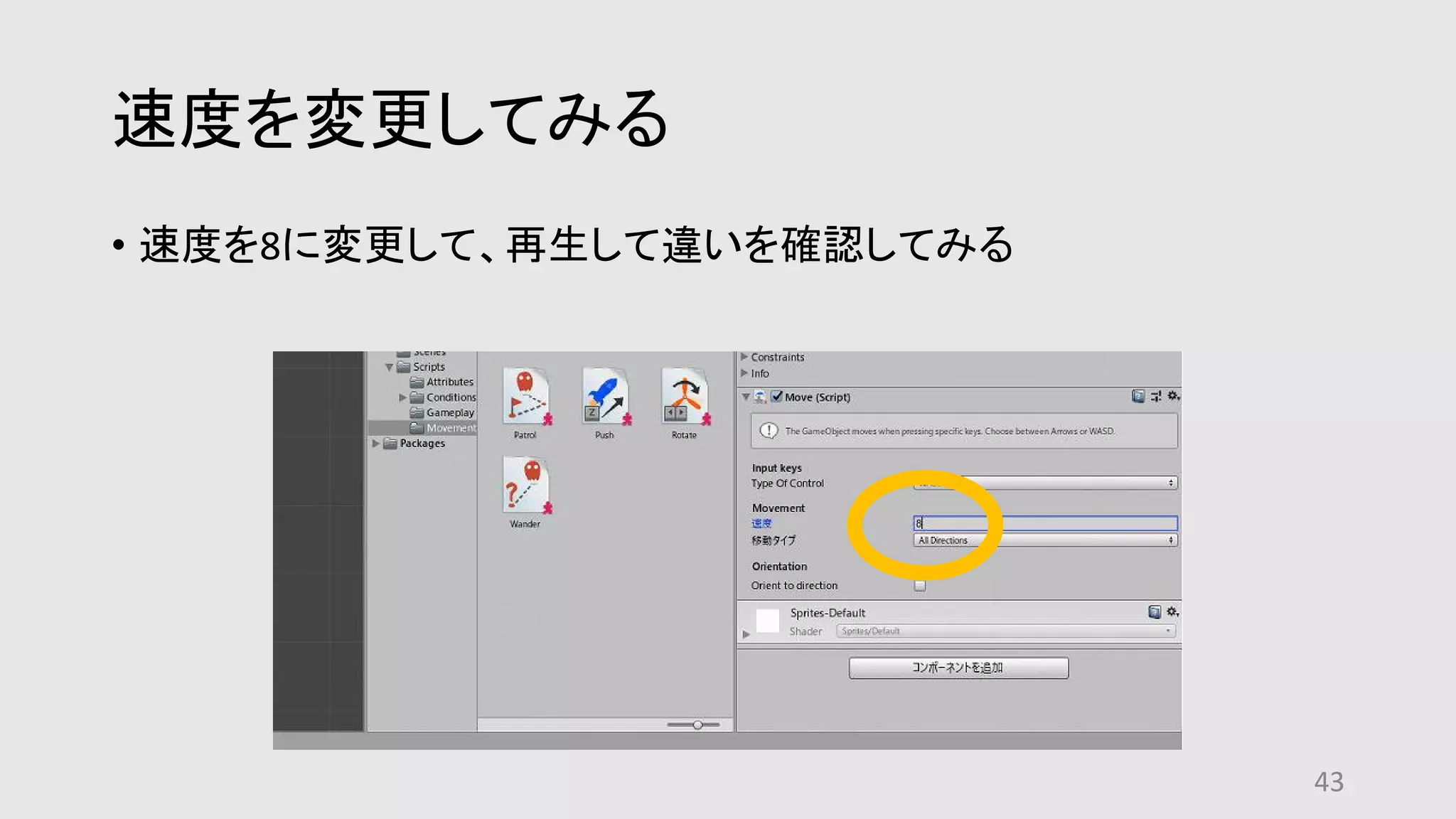Image resolution: width=1456 pixels, height=819 pixels.
Task: Open Sprites-Default material gear menu
Action: [1172, 612]
